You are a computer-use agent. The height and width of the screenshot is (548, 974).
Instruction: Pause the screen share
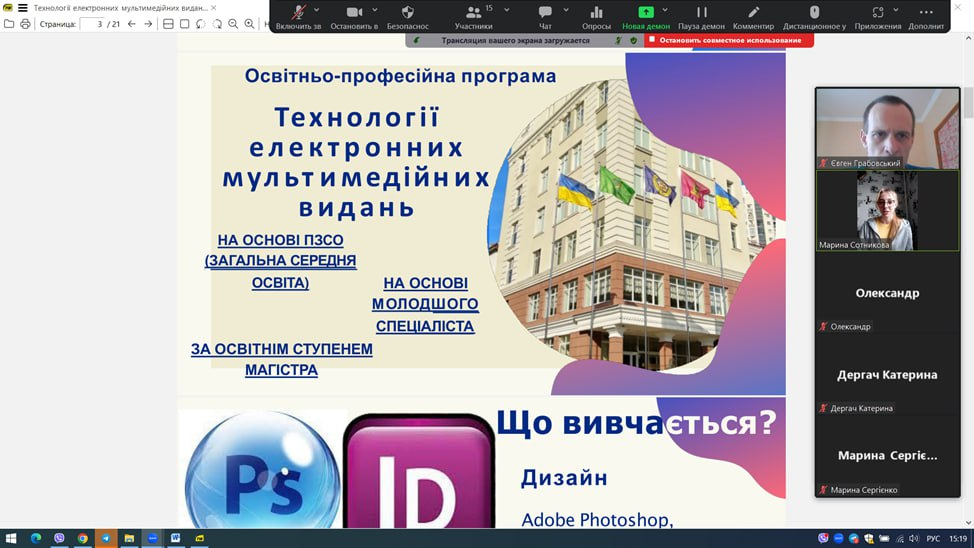pos(701,13)
